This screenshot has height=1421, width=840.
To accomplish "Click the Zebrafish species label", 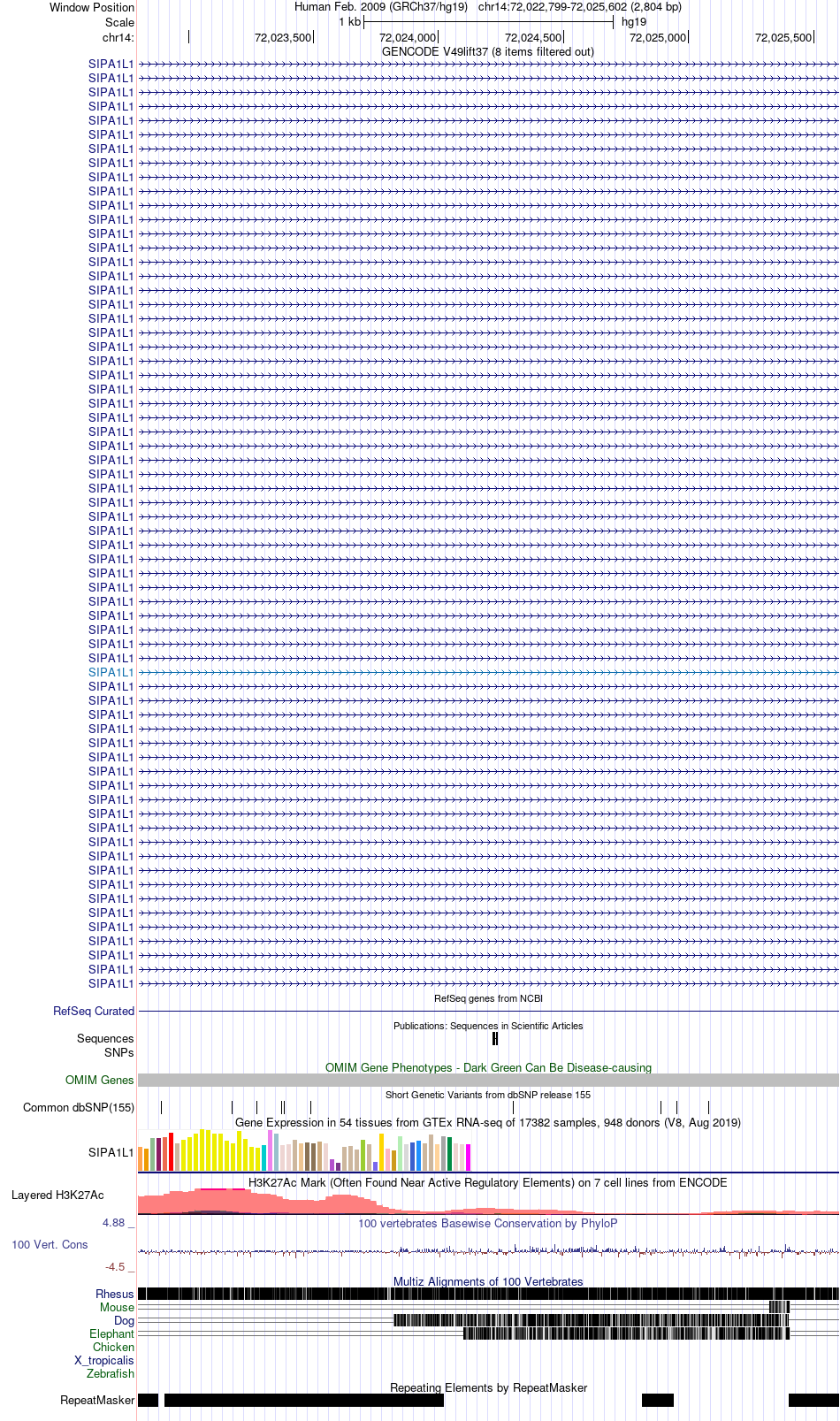I will [x=111, y=1373].
